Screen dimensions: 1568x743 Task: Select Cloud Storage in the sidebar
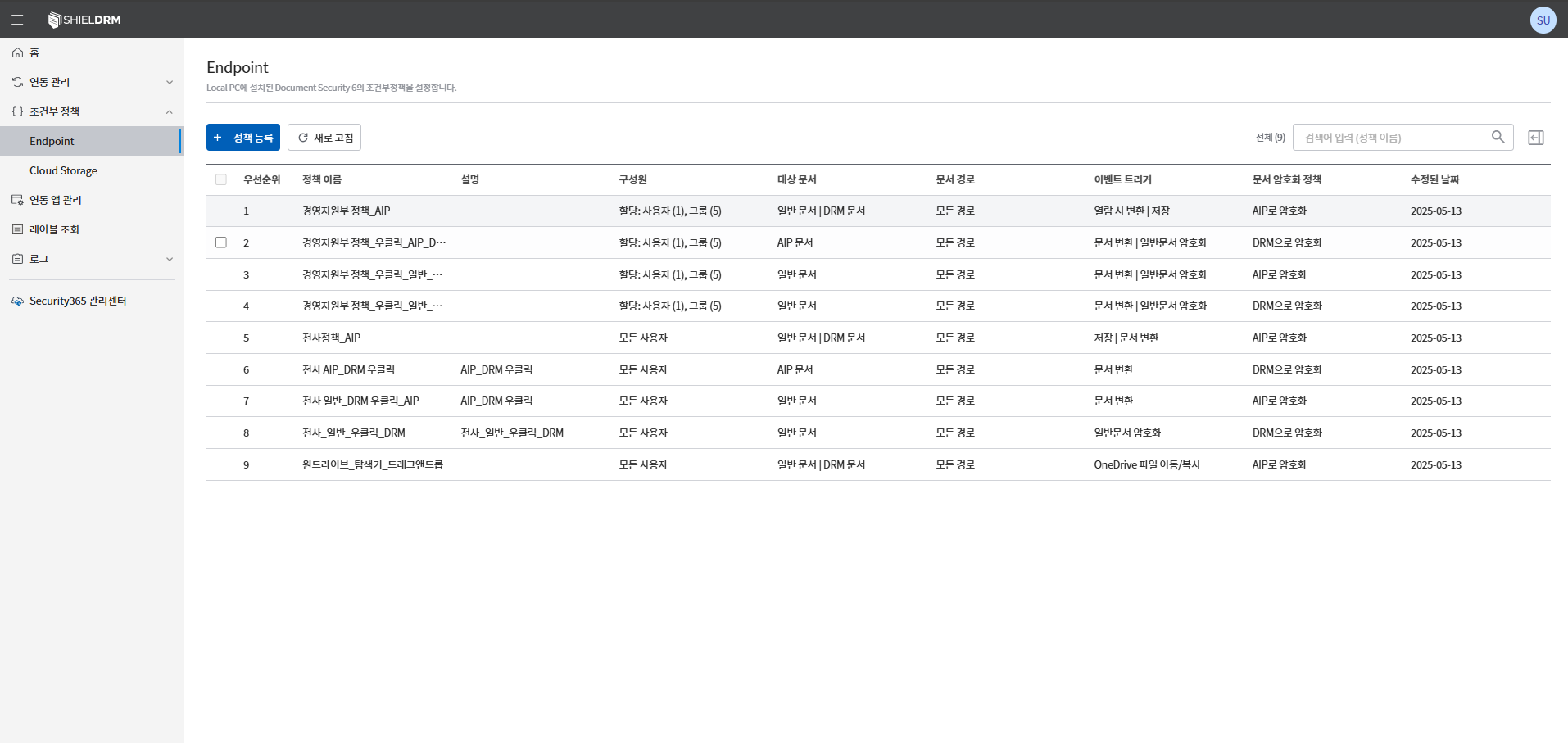[63, 170]
